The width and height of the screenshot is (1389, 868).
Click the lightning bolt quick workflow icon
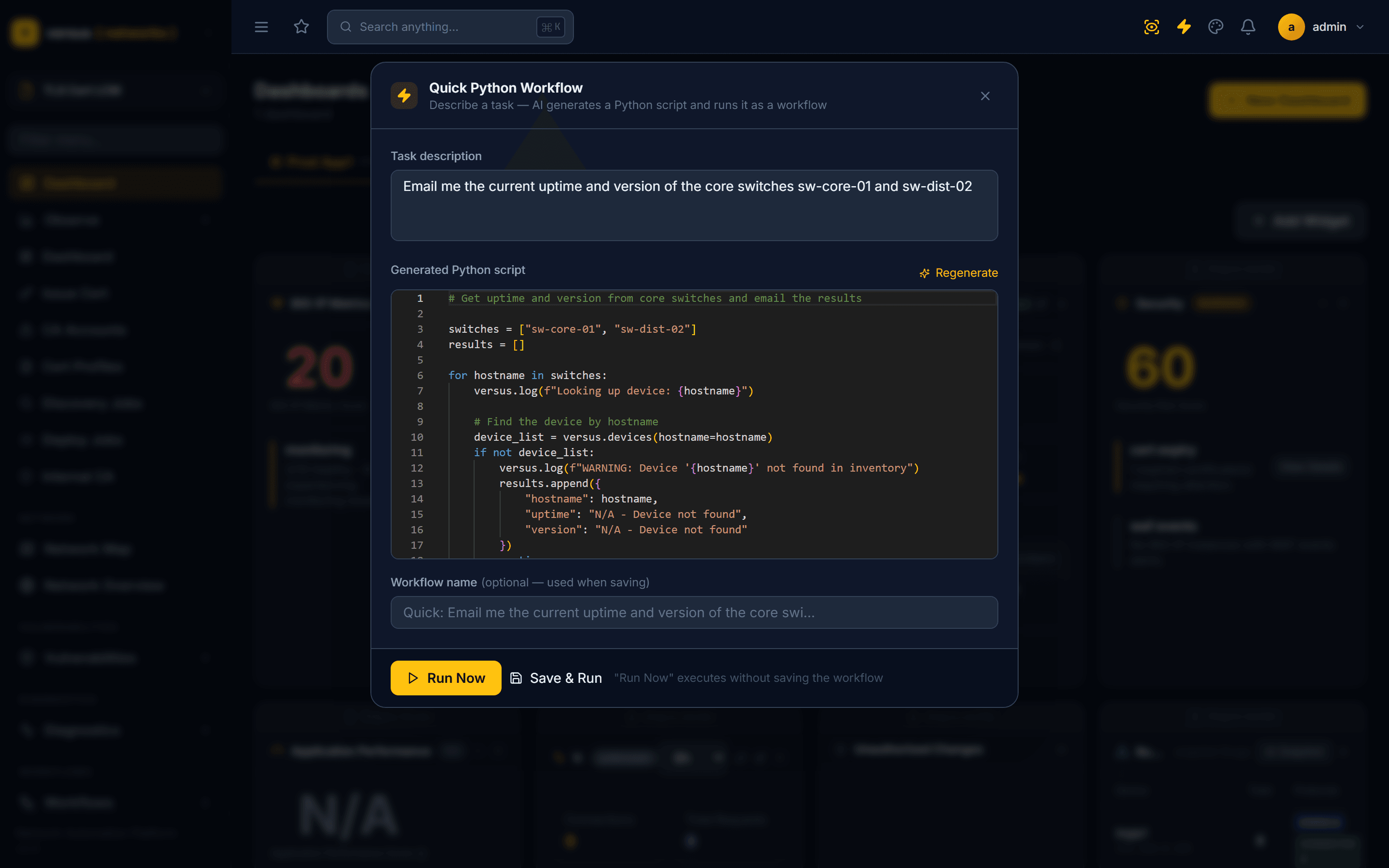coord(1184,27)
